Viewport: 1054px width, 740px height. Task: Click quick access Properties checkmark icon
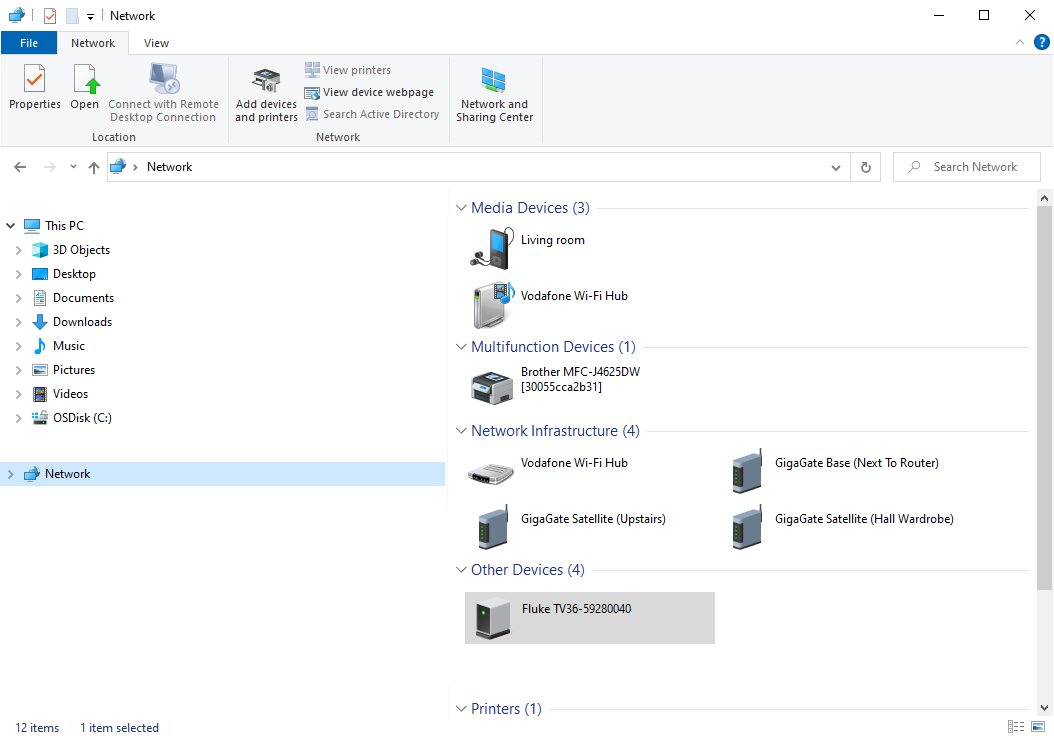pos(50,15)
